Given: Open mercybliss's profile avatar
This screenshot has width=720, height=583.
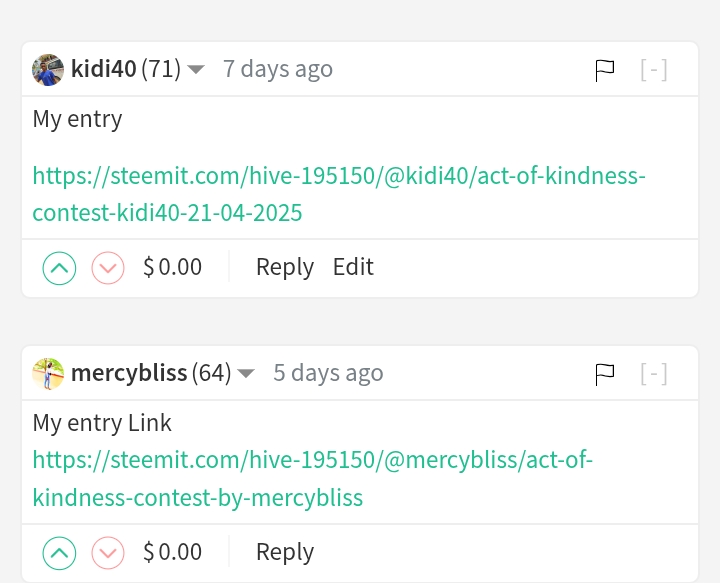Looking at the screenshot, I should tap(48, 374).
